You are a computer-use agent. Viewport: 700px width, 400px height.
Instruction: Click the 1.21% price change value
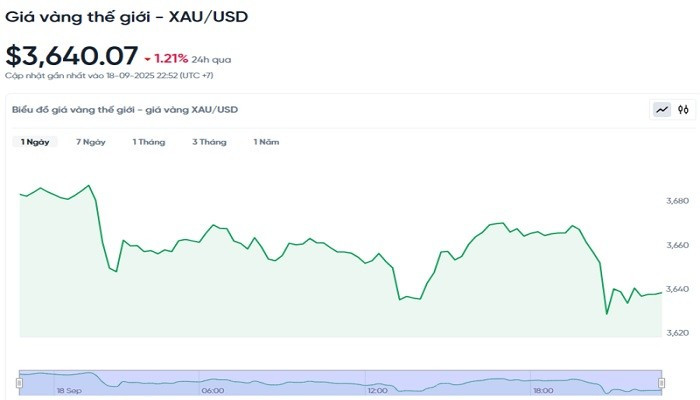point(172,59)
